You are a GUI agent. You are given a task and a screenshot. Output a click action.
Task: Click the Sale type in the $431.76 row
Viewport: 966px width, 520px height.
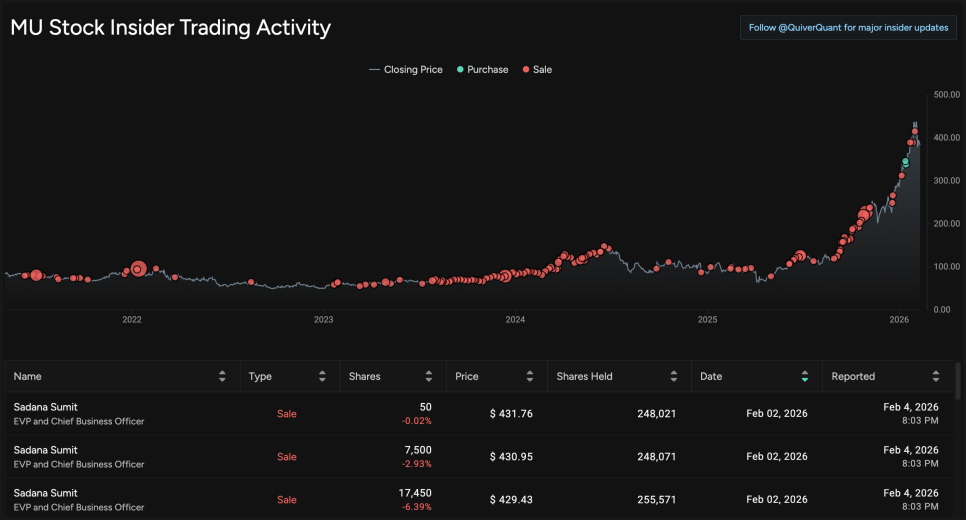(x=287, y=413)
